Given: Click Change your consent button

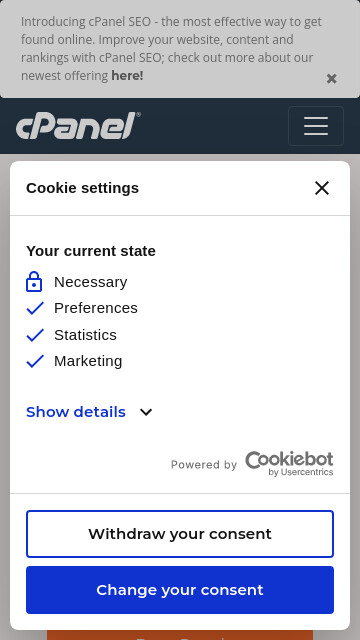Looking at the screenshot, I should [x=180, y=590].
